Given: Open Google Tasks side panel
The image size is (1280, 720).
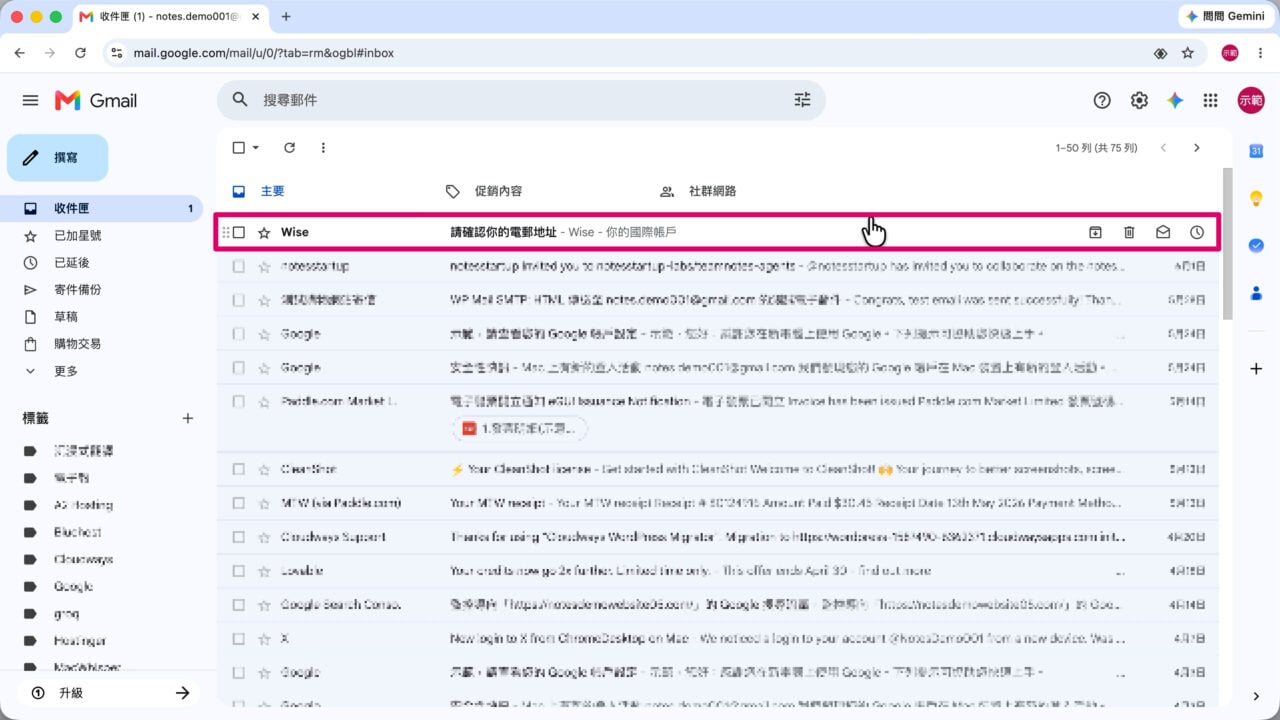Looking at the screenshot, I should pyautogui.click(x=1256, y=245).
